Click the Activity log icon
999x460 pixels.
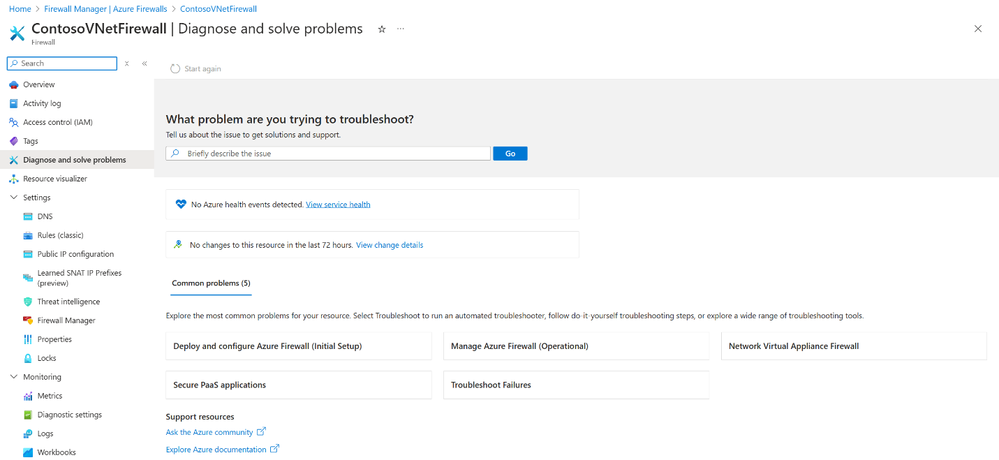point(13,103)
